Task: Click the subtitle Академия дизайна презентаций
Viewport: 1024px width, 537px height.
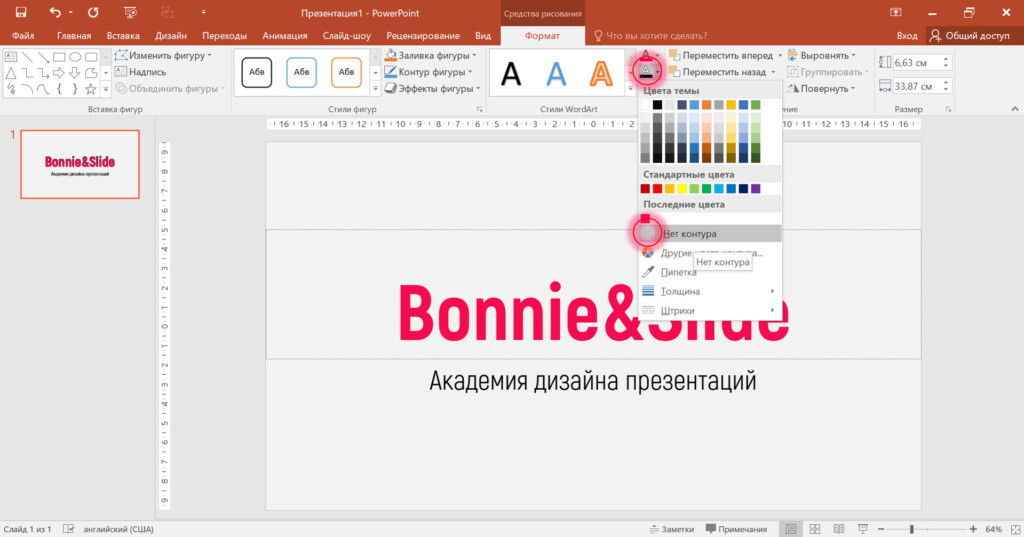Action: tap(592, 381)
